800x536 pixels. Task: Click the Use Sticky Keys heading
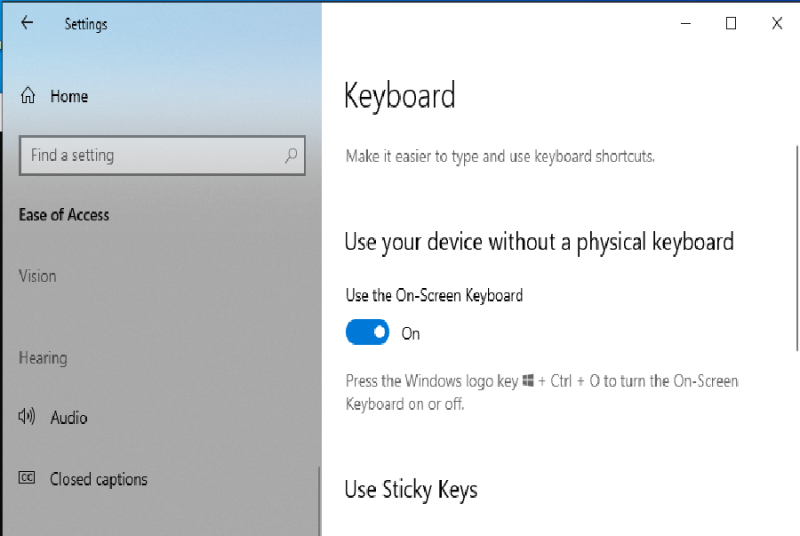pyautogui.click(x=411, y=490)
